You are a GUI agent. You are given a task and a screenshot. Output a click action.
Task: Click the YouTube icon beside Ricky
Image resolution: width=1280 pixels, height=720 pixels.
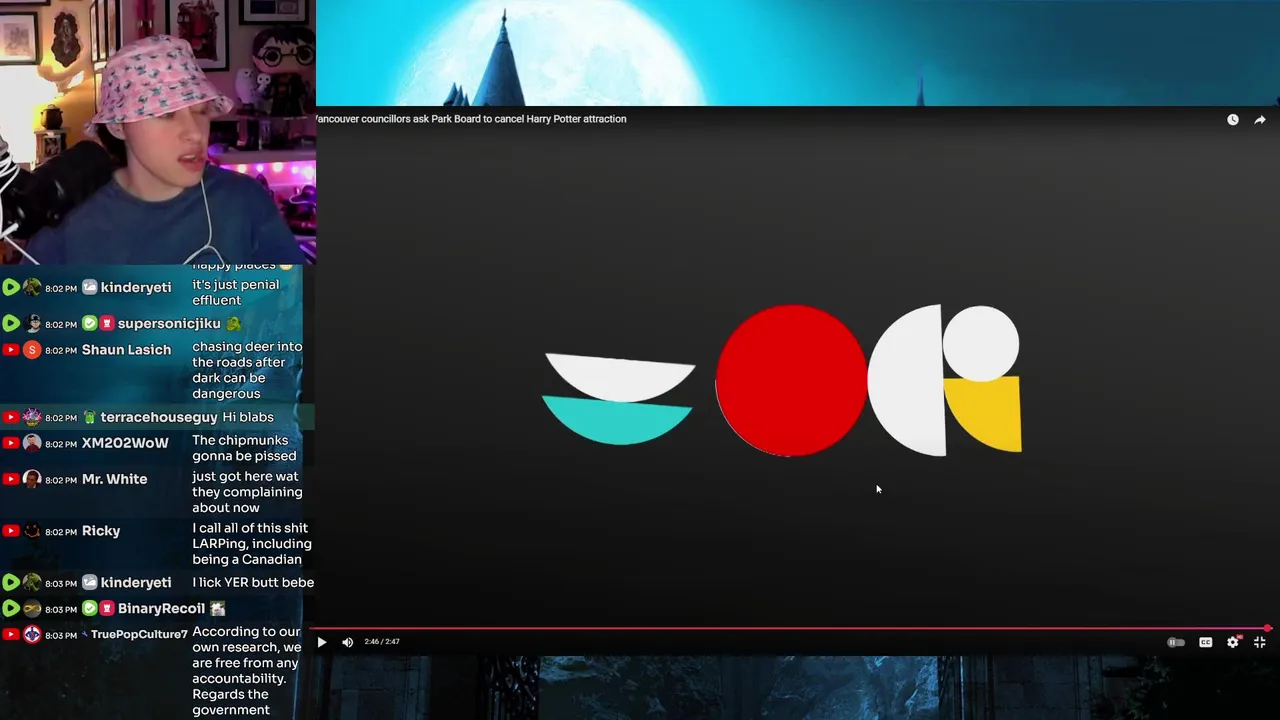(x=11, y=532)
